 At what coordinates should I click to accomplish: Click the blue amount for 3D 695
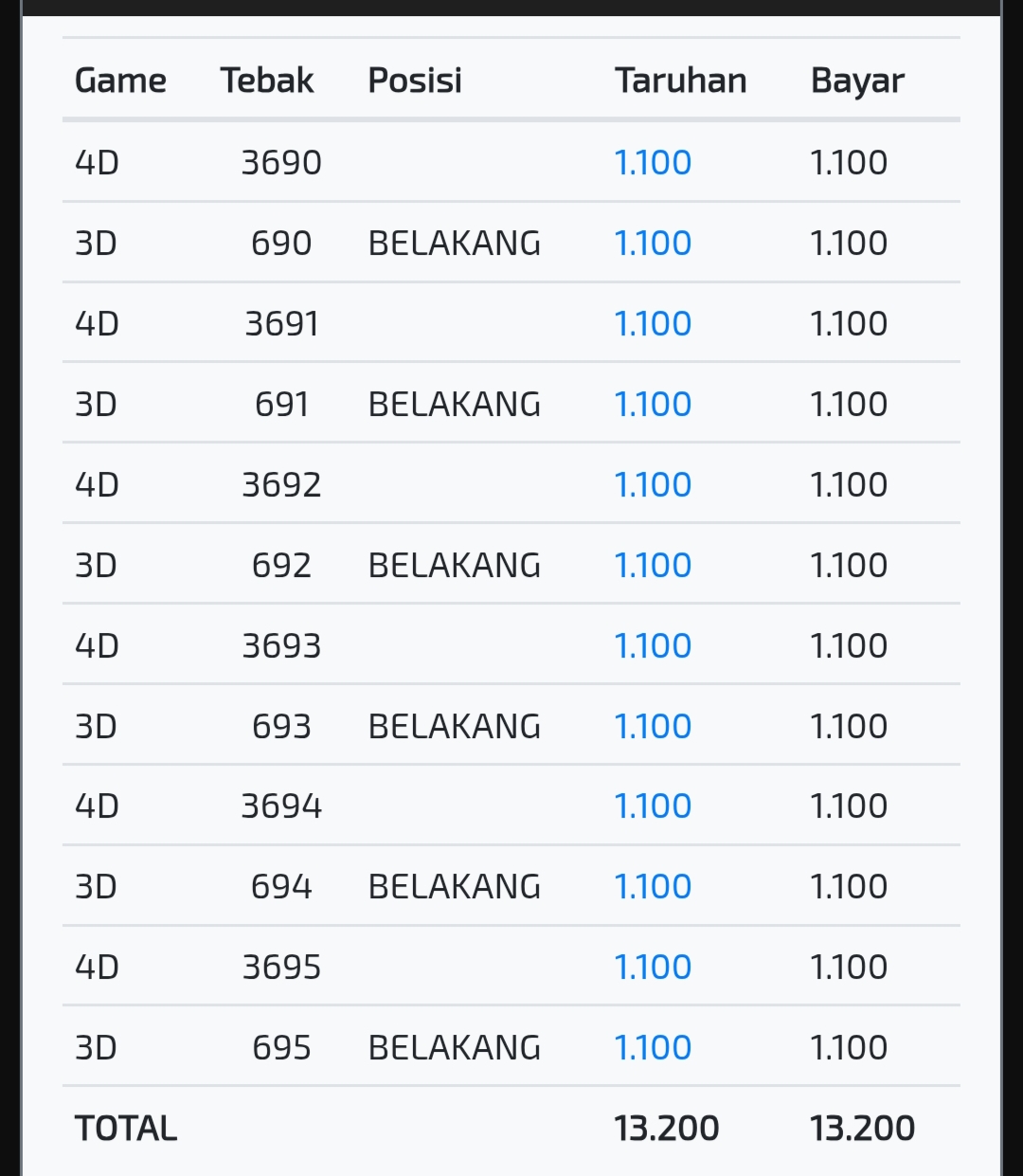pos(653,1047)
